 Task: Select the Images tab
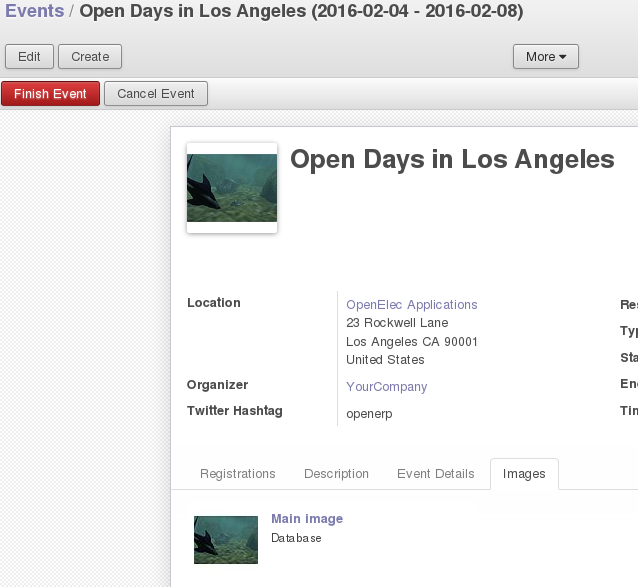[524, 474]
